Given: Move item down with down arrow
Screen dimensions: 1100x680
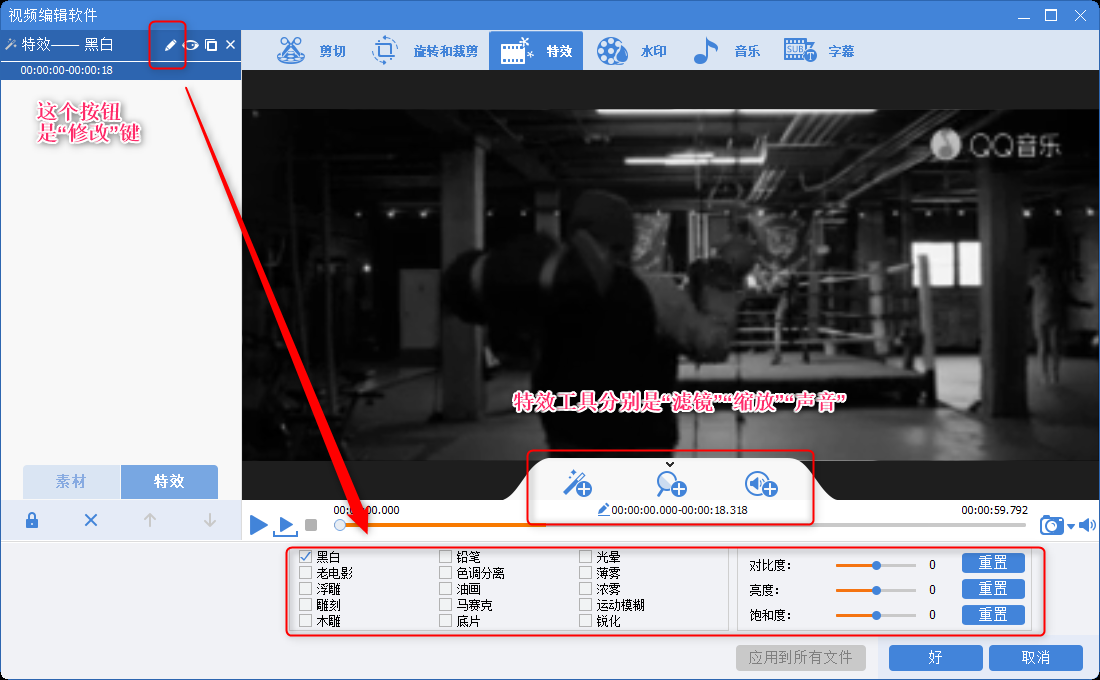Looking at the screenshot, I should point(210,520).
